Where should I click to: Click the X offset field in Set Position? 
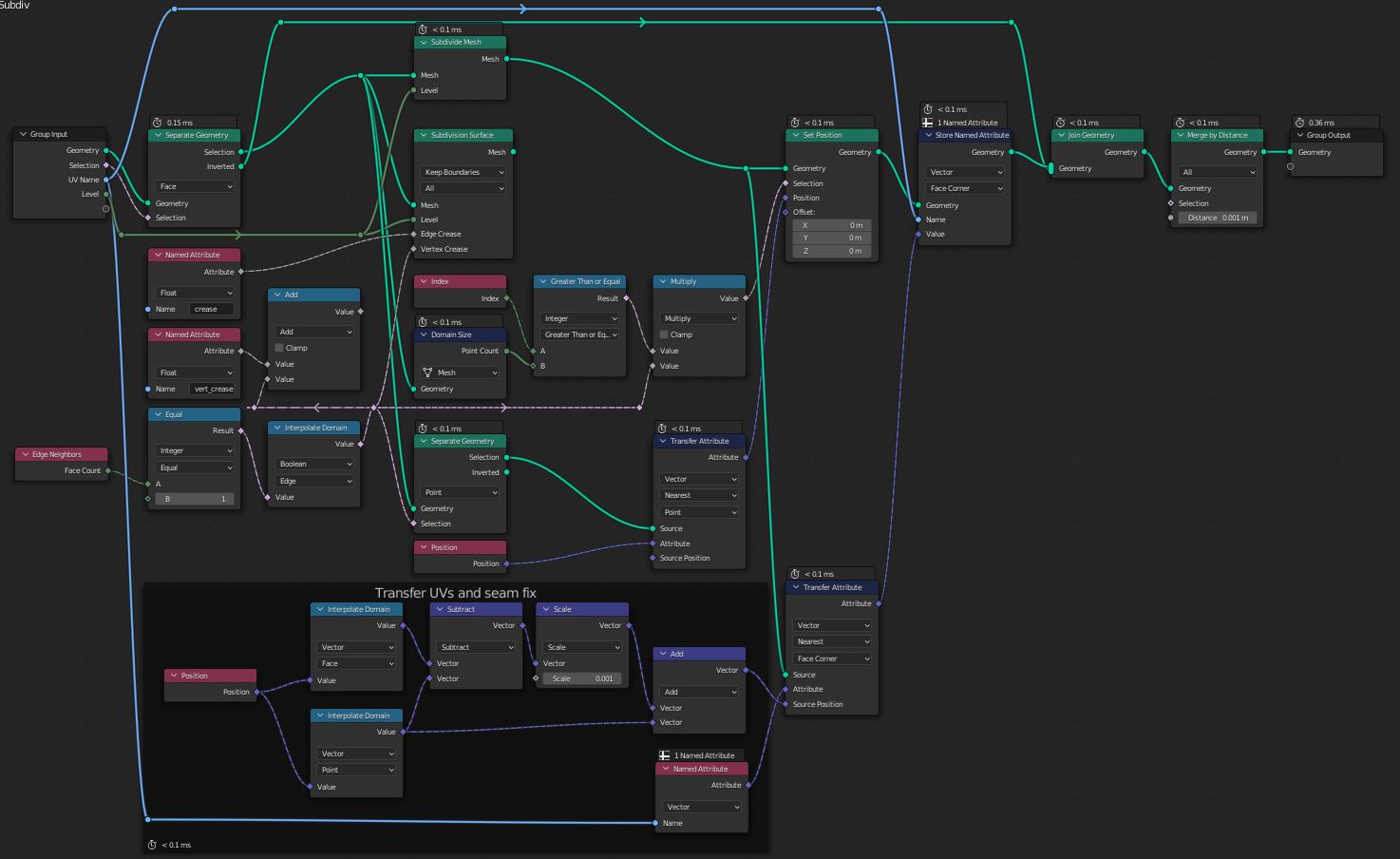click(x=832, y=225)
